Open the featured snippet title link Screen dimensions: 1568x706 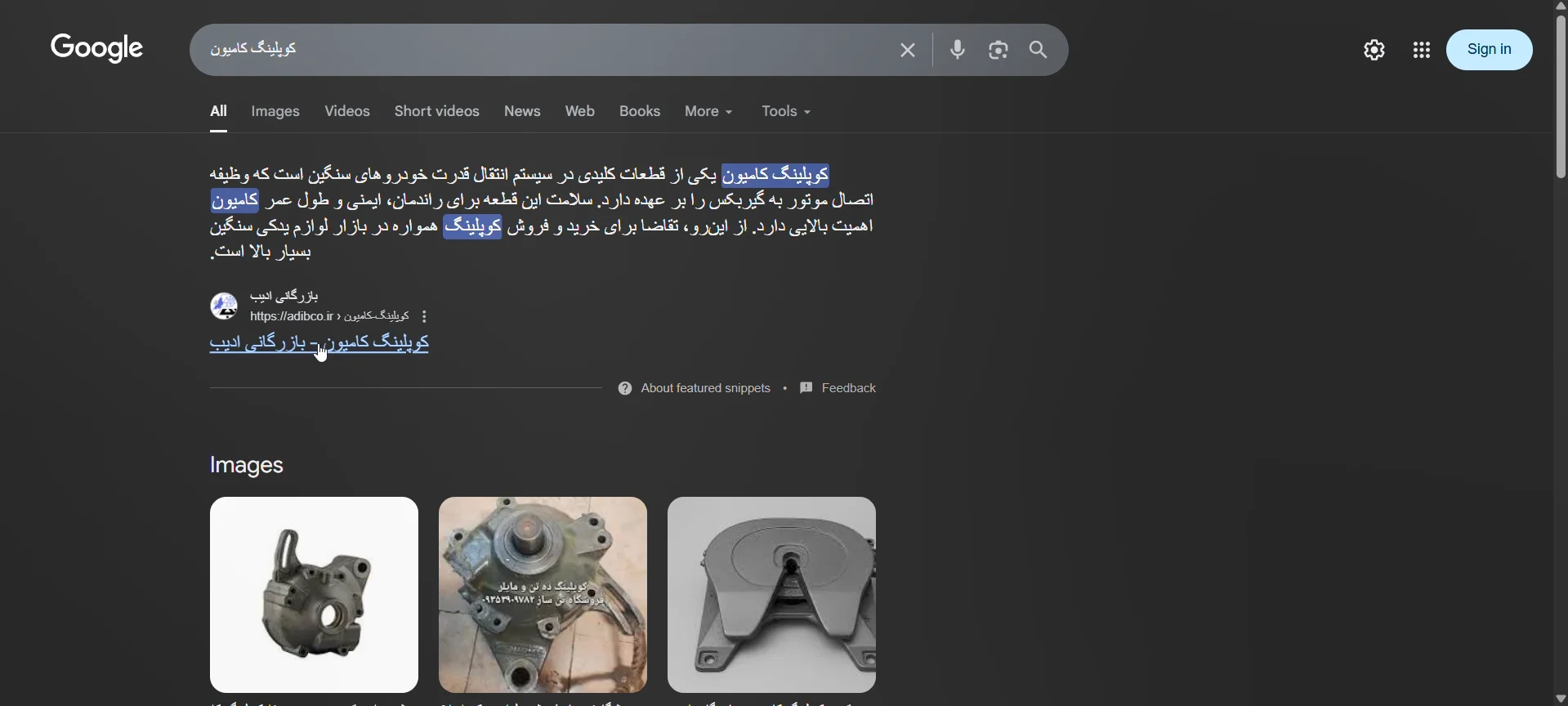click(x=319, y=344)
